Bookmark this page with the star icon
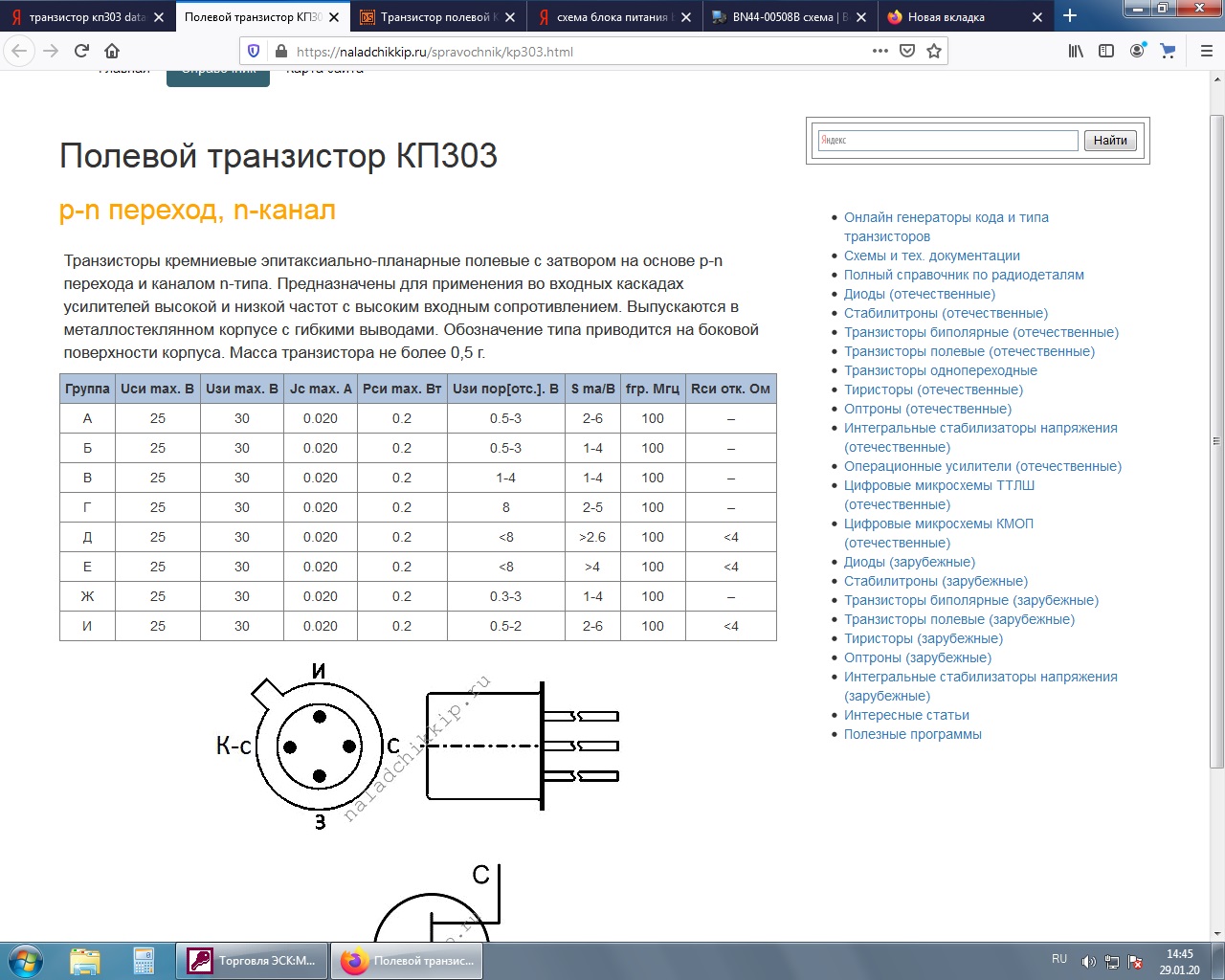 click(934, 52)
